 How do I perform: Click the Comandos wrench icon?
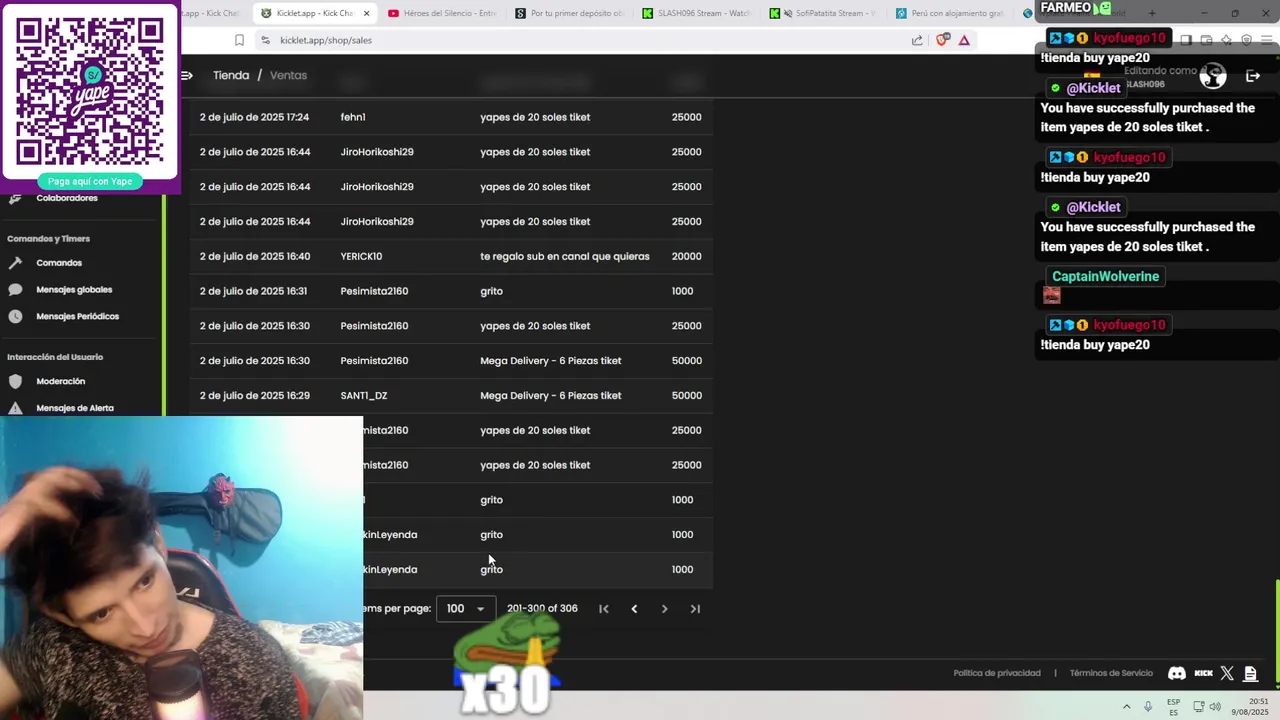click(15, 263)
